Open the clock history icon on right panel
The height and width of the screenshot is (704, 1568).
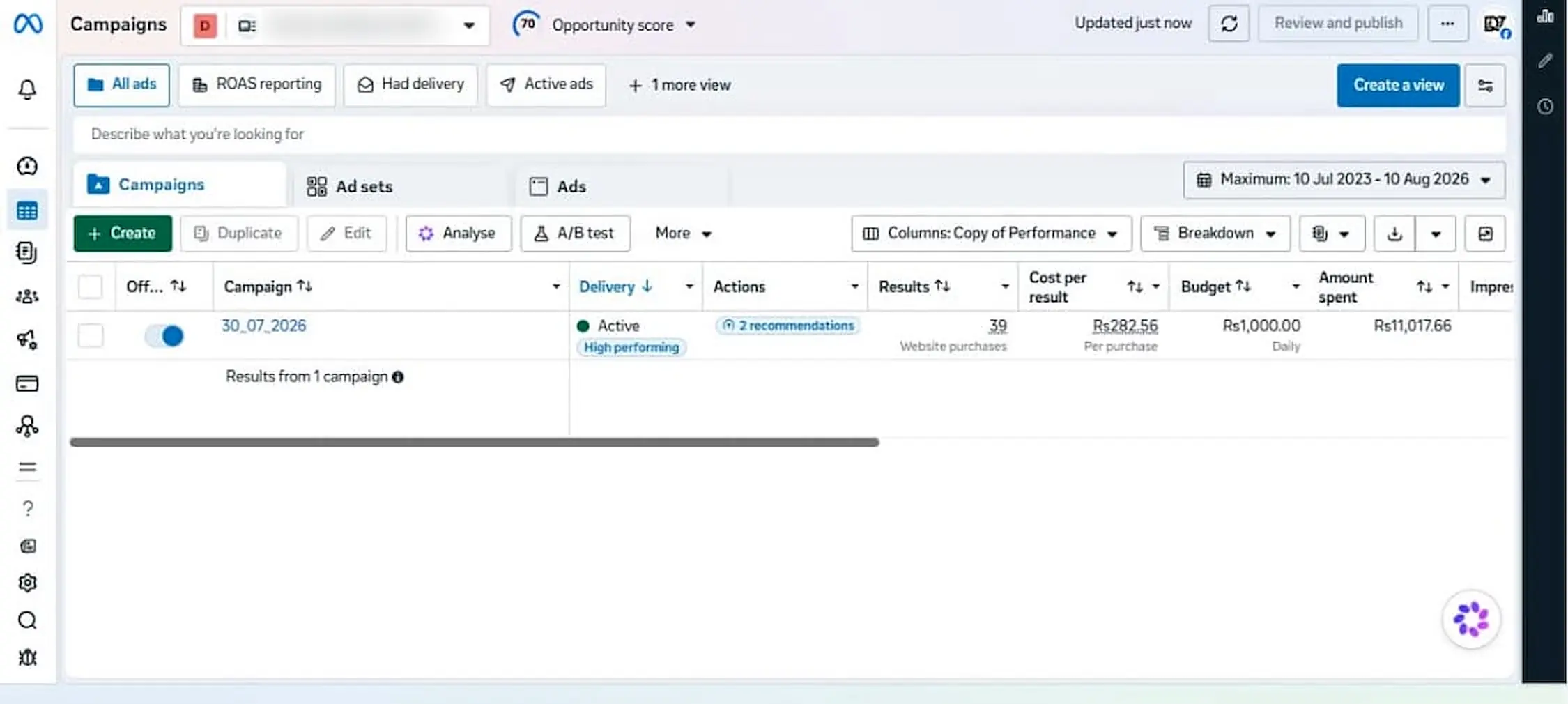coord(1545,107)
